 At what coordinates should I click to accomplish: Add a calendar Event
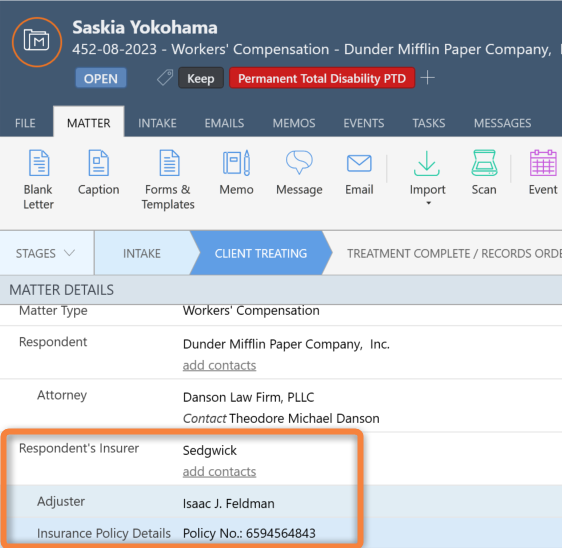click(543, 173)
